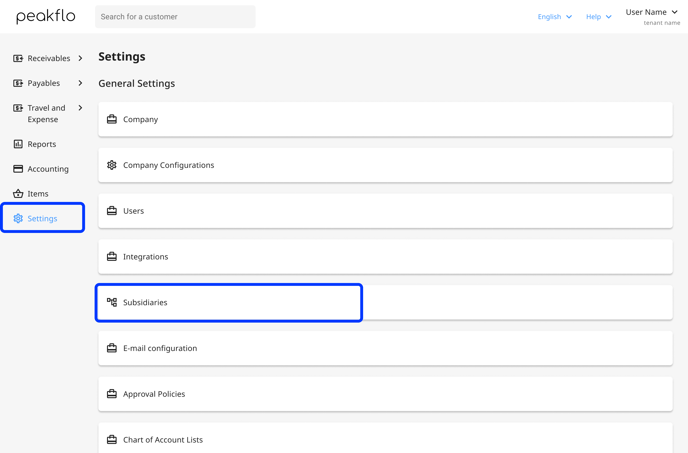Click the Accounting card icon
The image size is (688, 453).
[x=18, y=169]
